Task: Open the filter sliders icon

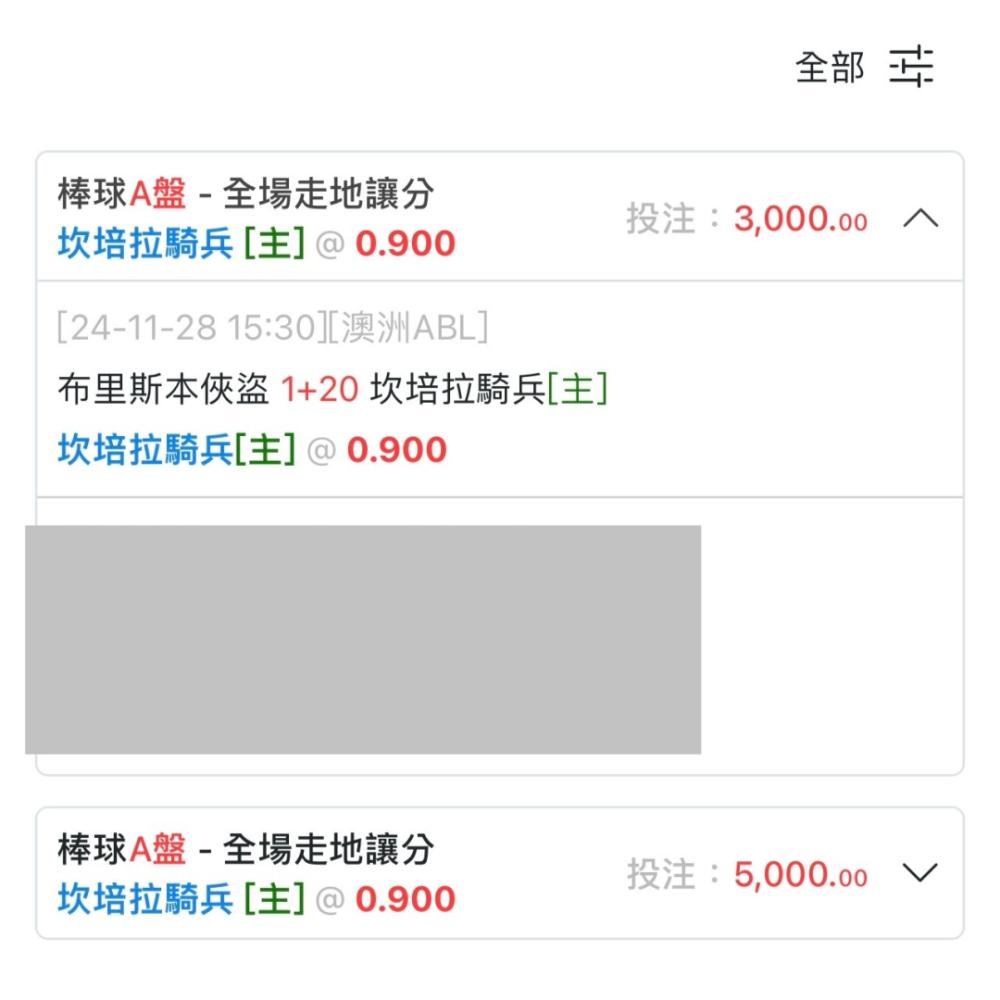Action: 911,66
